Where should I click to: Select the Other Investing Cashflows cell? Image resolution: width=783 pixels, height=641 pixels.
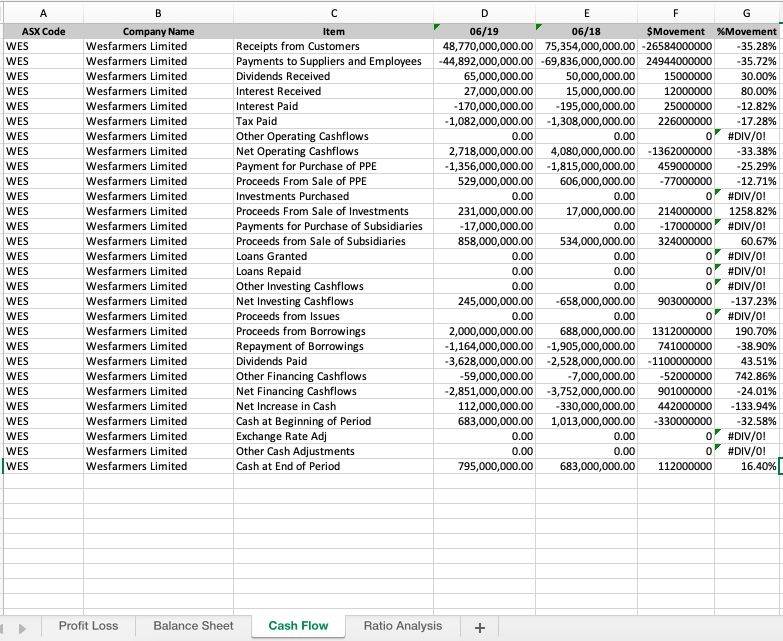click(x=334, y=286)
